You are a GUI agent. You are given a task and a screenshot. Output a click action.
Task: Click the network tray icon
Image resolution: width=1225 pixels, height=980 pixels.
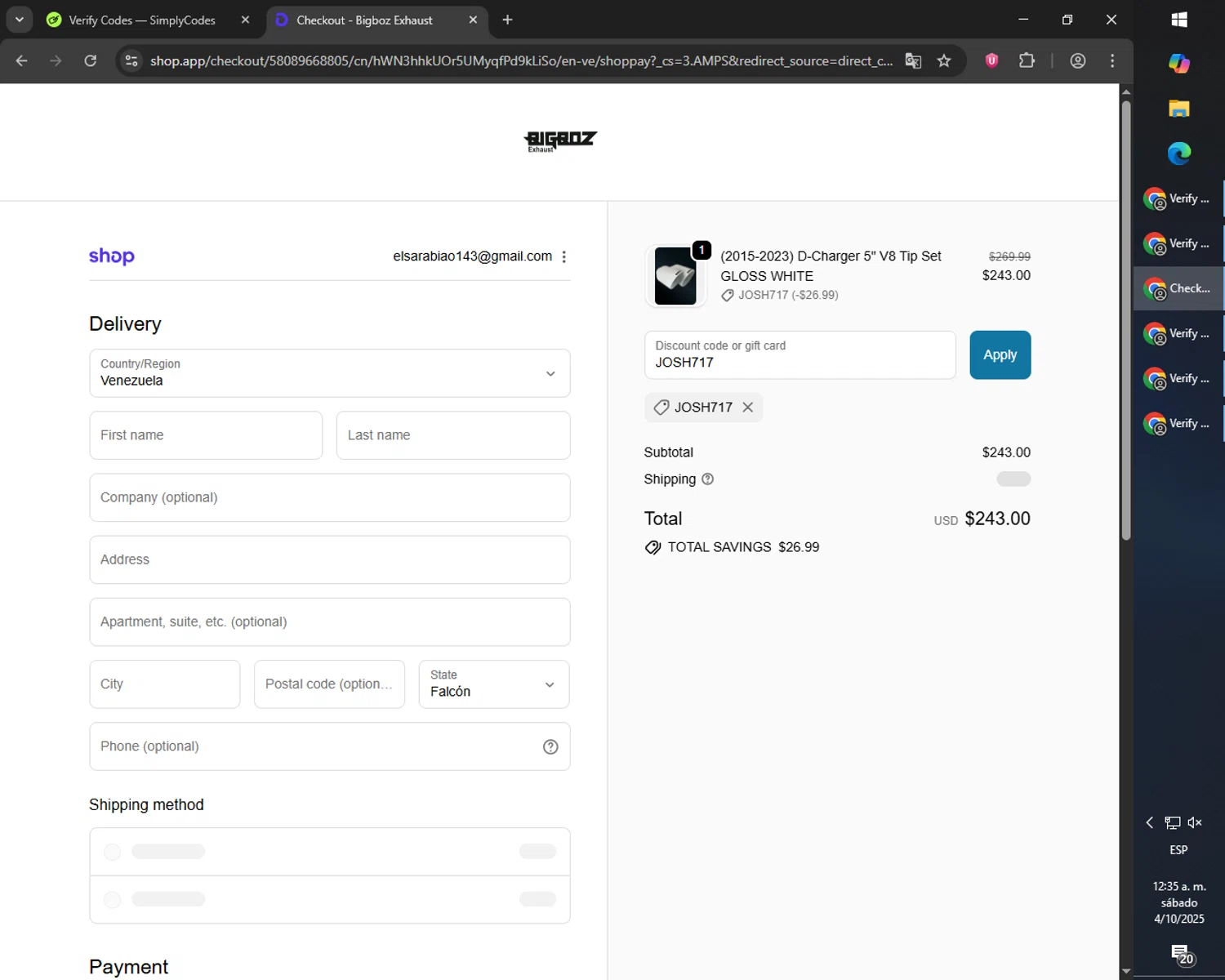[1173, 822]
